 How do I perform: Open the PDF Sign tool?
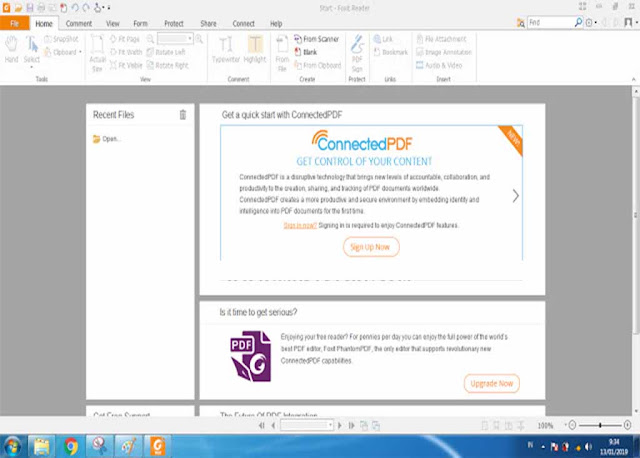coord(357,53)
